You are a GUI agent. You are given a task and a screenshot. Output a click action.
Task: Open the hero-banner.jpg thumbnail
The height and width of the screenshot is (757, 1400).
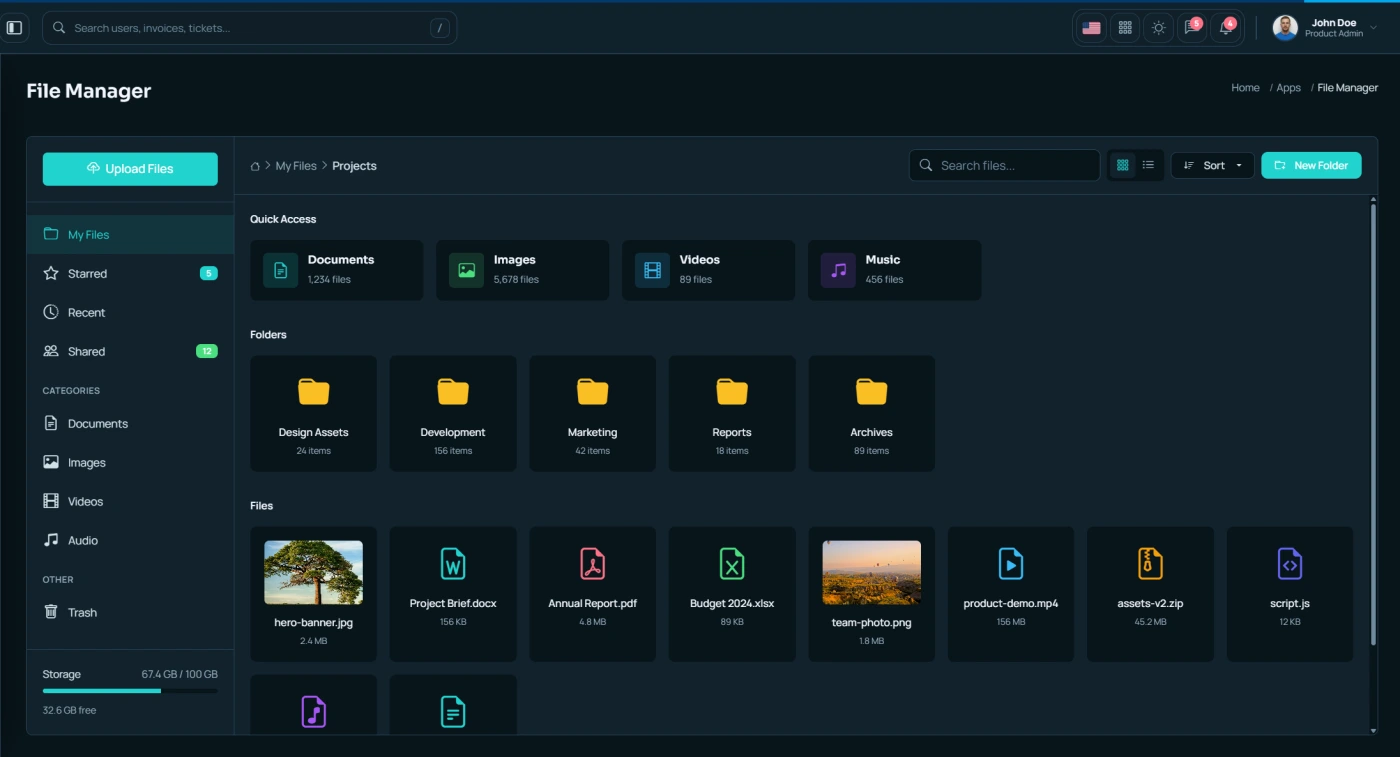pyautogui.click(x=313, y=573)
